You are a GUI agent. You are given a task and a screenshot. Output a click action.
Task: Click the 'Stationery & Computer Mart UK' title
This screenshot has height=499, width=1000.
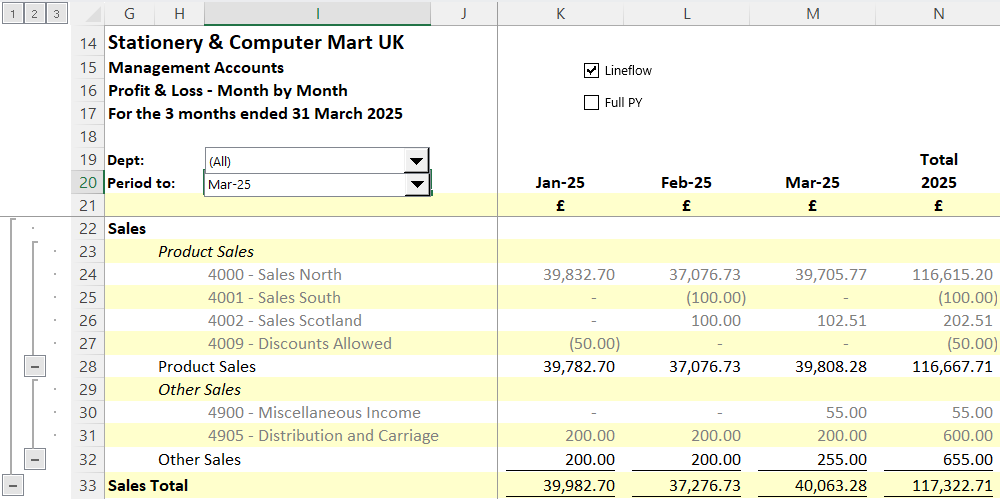[256, 43]
